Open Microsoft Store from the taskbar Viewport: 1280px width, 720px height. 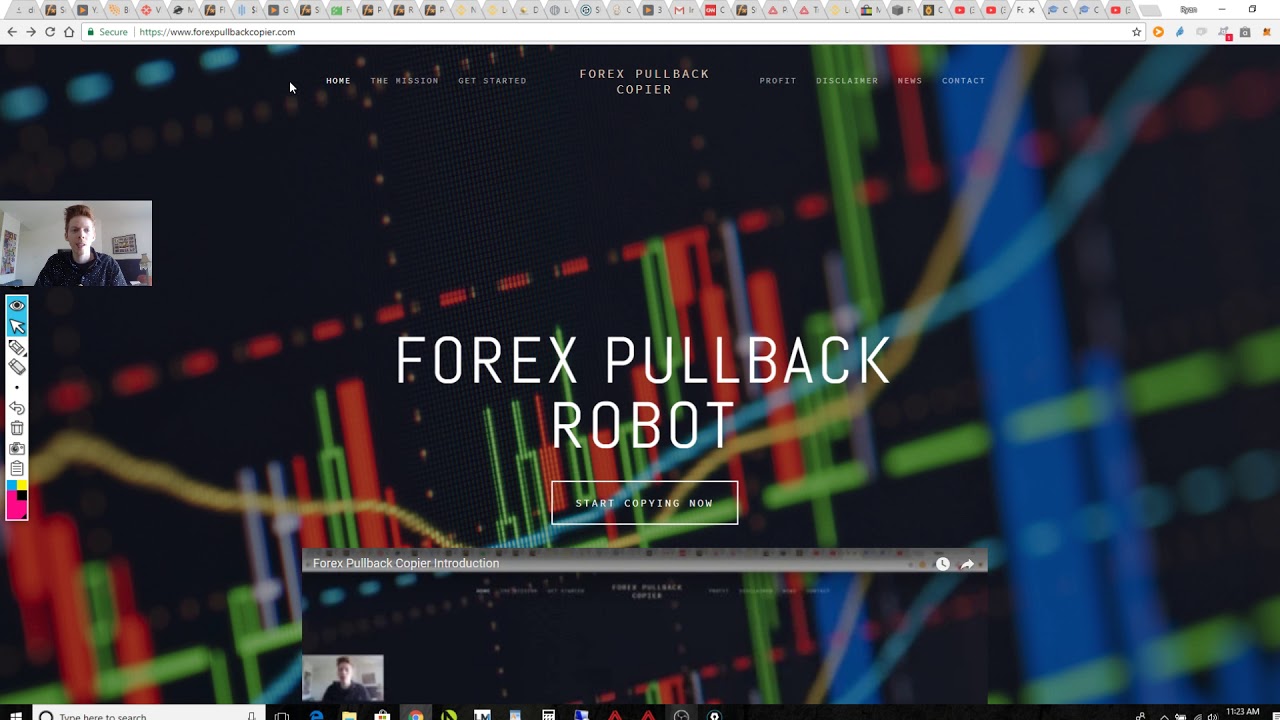tap(382, 715)
